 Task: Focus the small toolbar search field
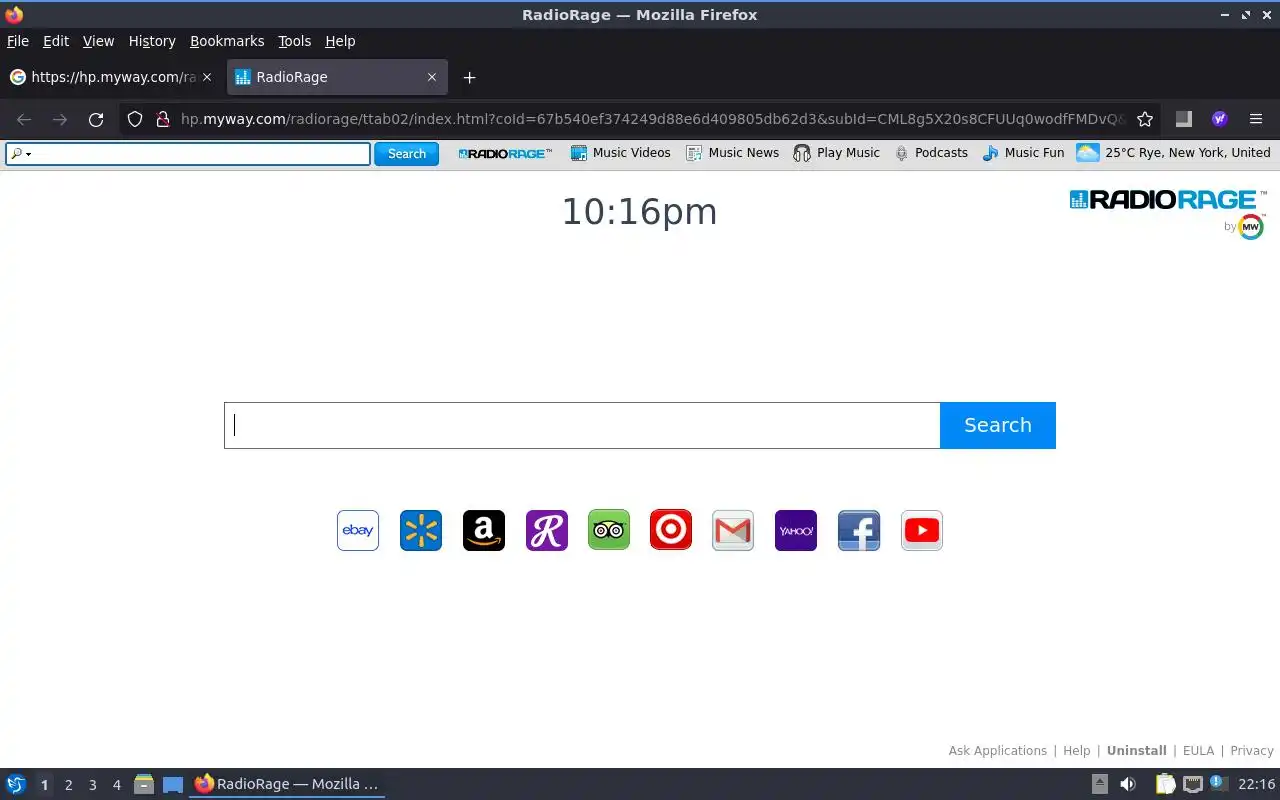click(x=188, y=154)
